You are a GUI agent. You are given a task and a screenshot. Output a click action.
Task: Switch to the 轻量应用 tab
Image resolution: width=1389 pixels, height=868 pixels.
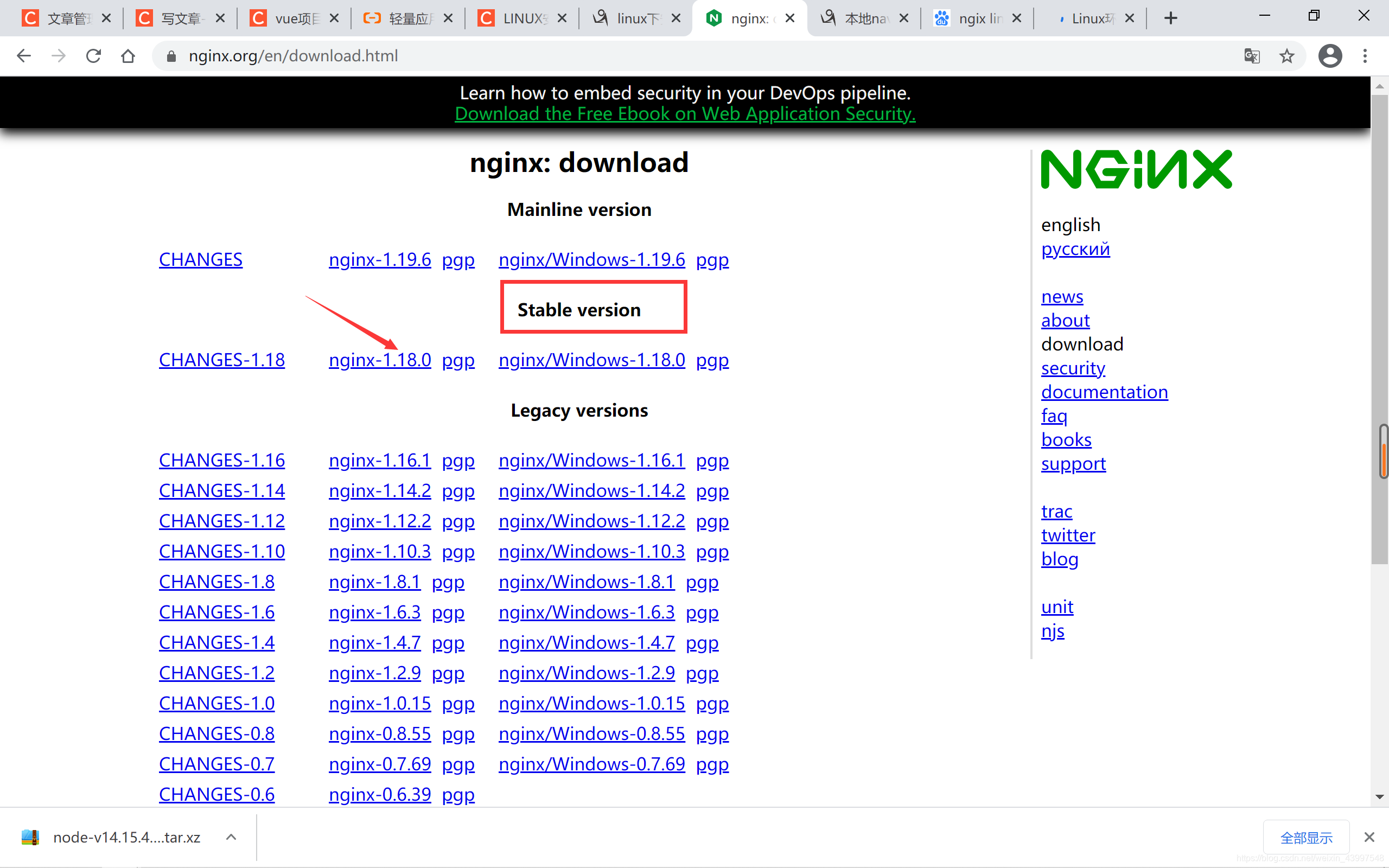[409, 18]
